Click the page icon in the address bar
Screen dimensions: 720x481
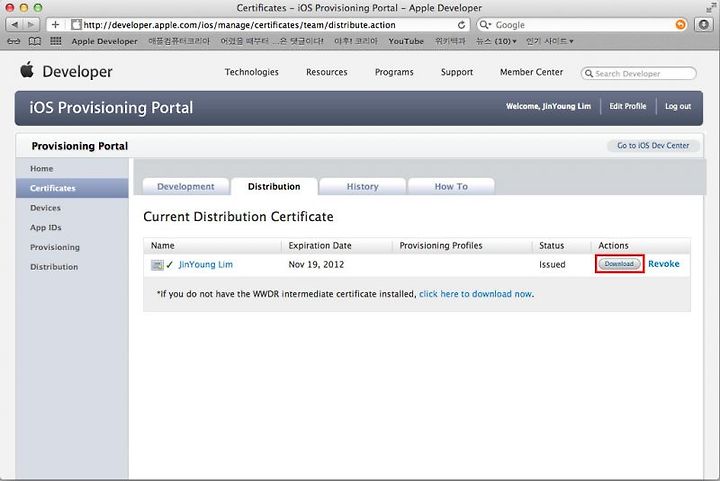(x=77, y=25)
